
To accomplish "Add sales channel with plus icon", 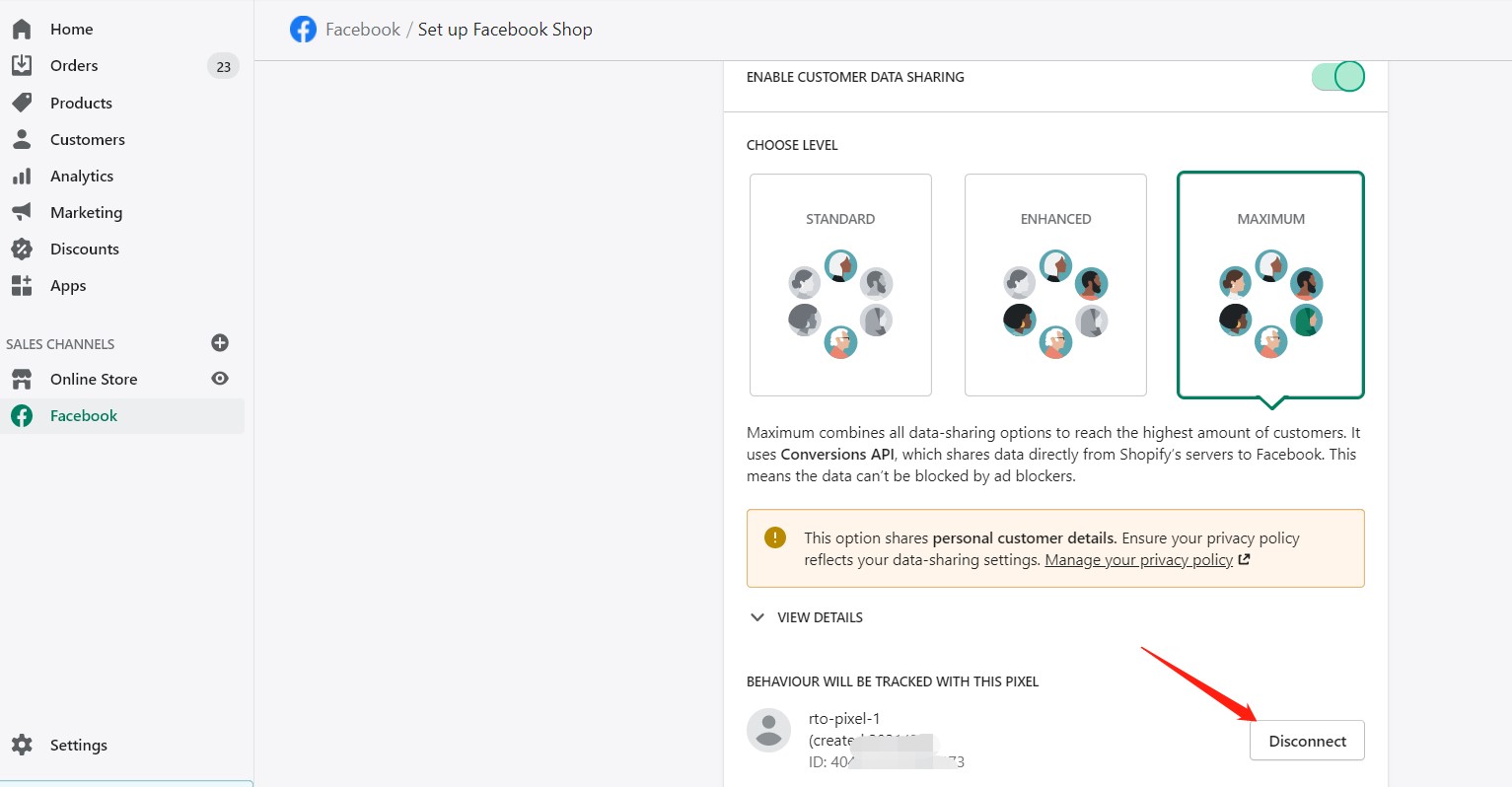I will coord(220,342).
